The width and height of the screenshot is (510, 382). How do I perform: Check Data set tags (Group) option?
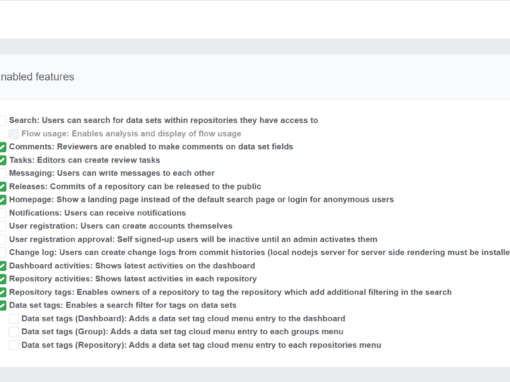(14, 332)
